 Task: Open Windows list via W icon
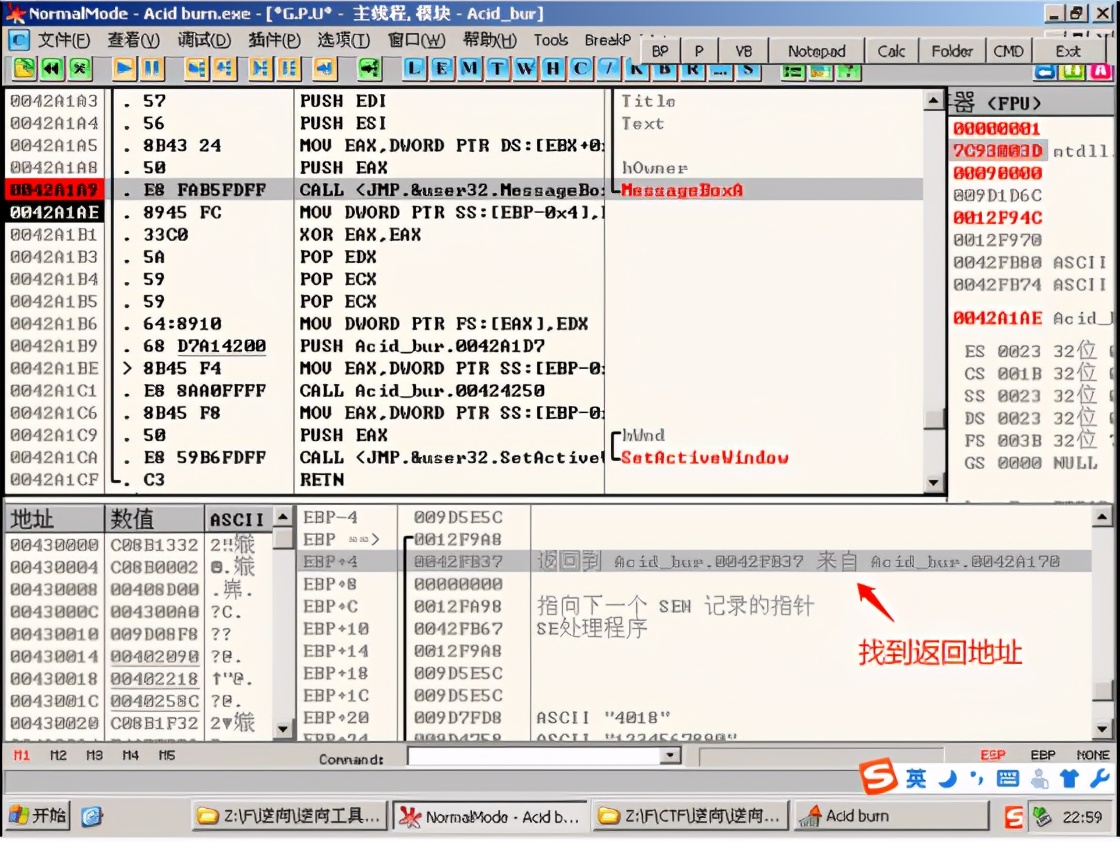(526, 69)
